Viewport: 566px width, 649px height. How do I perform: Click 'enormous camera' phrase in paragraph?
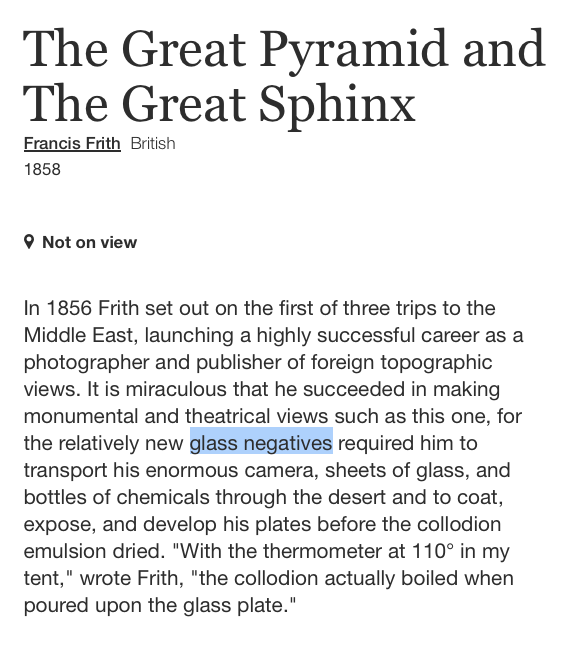(x=232, y=471)
